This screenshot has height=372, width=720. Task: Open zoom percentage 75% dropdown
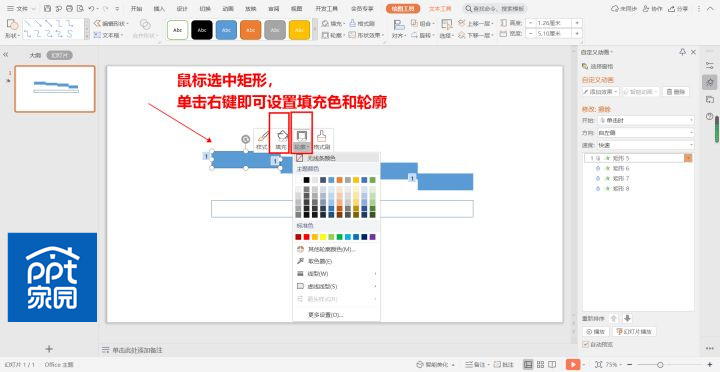(613, 364)
